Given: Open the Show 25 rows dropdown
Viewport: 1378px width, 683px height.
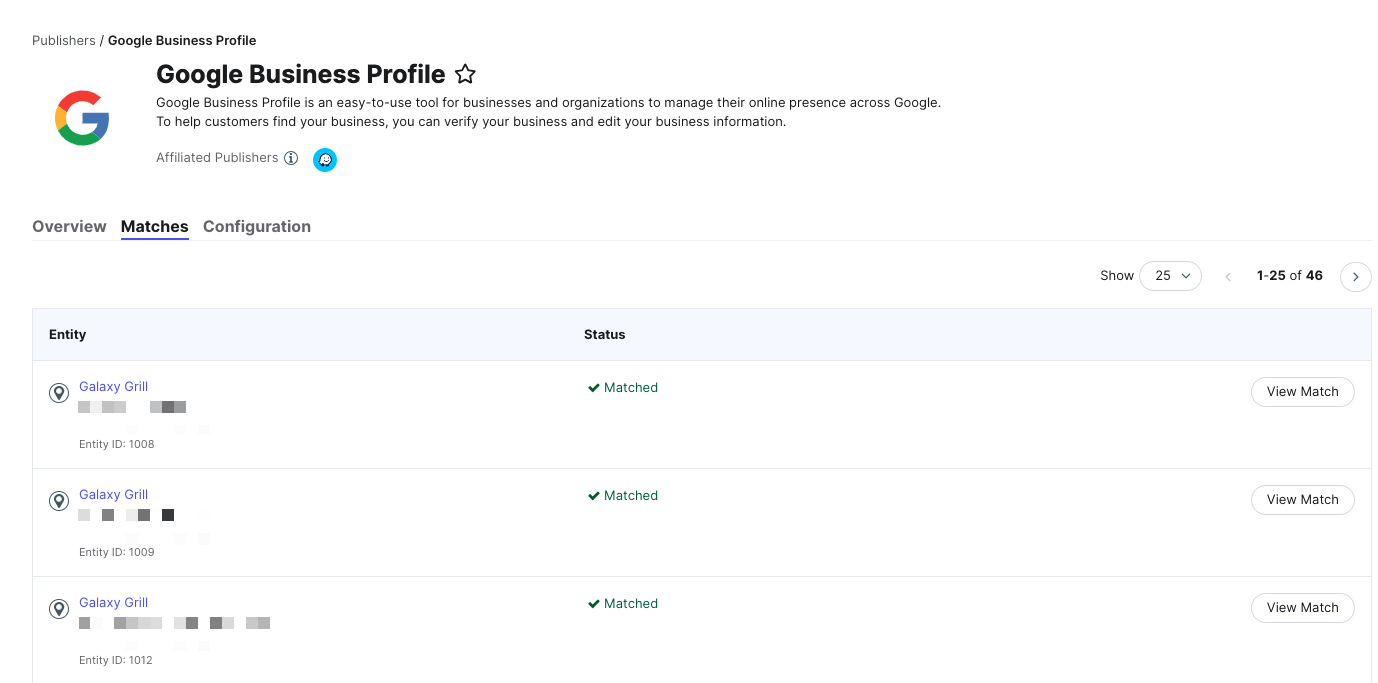Looking at the screenshot, I should pos(1171,276).
